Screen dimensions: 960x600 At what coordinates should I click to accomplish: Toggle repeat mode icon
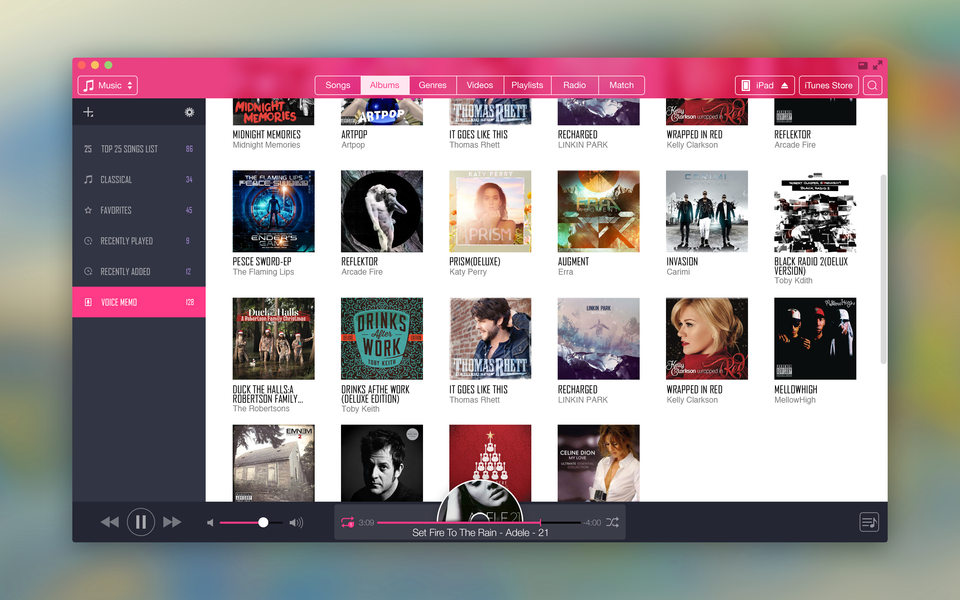coord(347,522)
